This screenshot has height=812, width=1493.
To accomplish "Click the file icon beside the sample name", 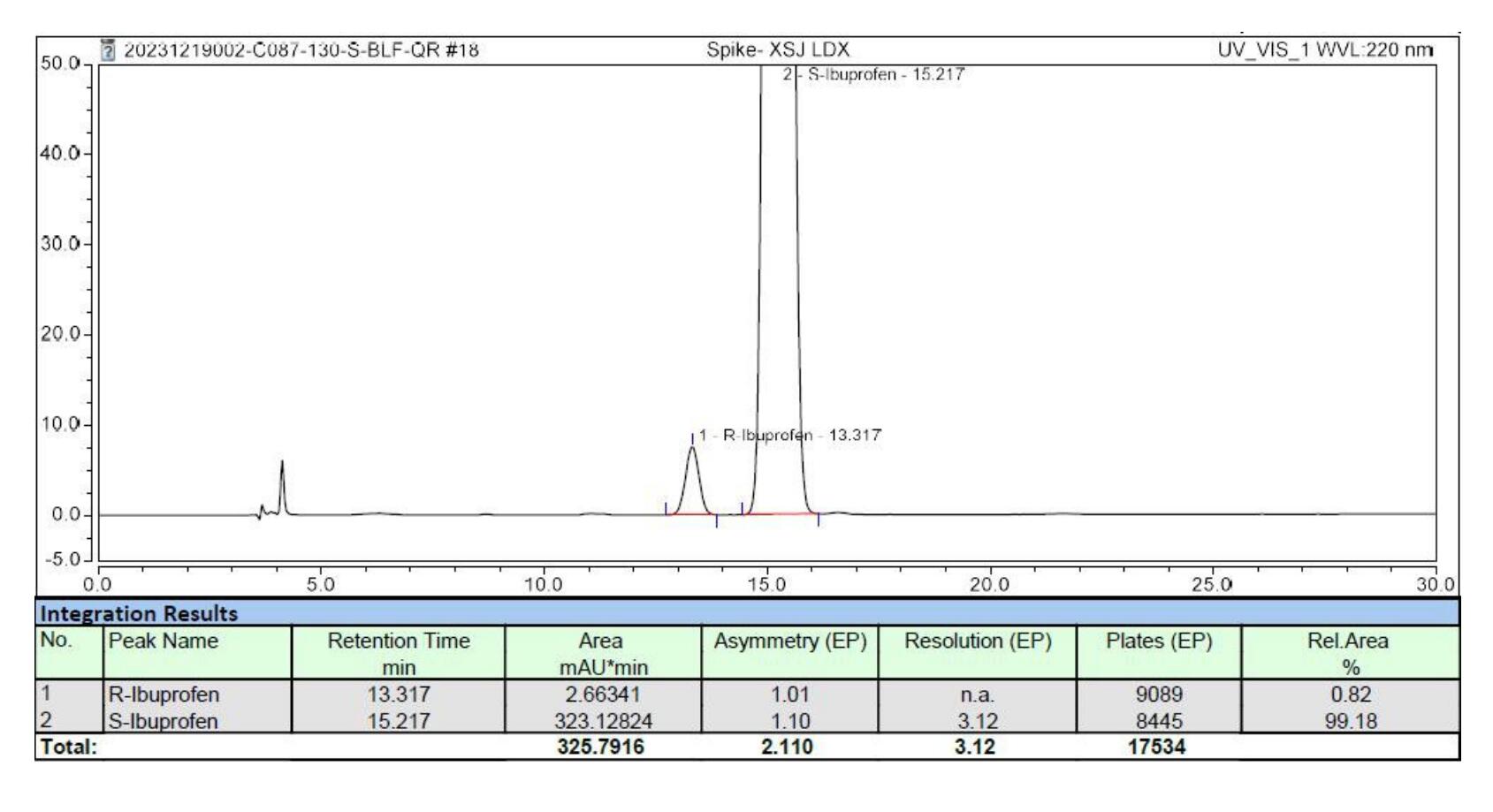I will click(x=109, y=49).
